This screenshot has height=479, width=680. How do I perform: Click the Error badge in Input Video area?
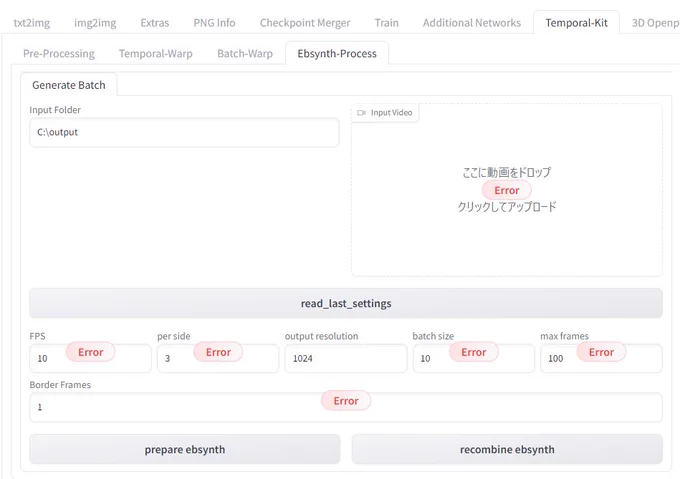pyautogui.click(x=507, y=190)
